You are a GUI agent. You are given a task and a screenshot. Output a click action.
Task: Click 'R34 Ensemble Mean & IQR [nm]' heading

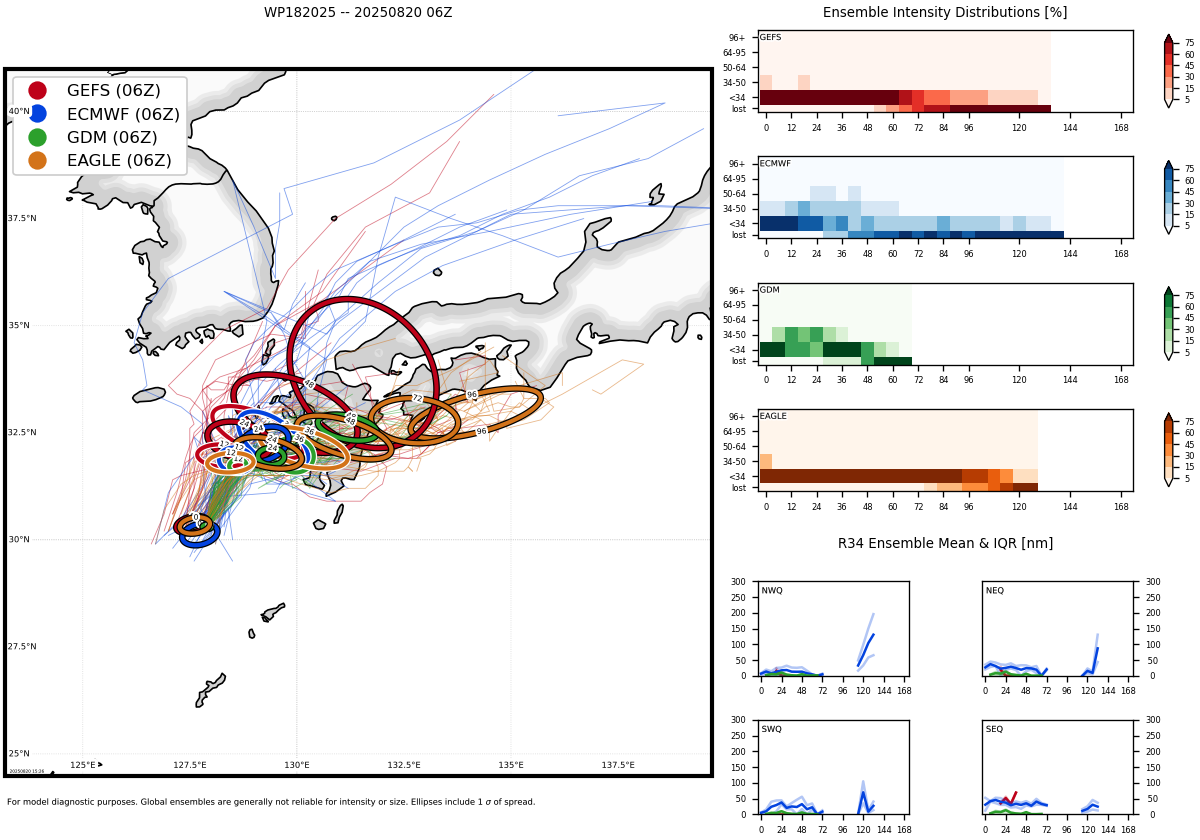point(945,543)
